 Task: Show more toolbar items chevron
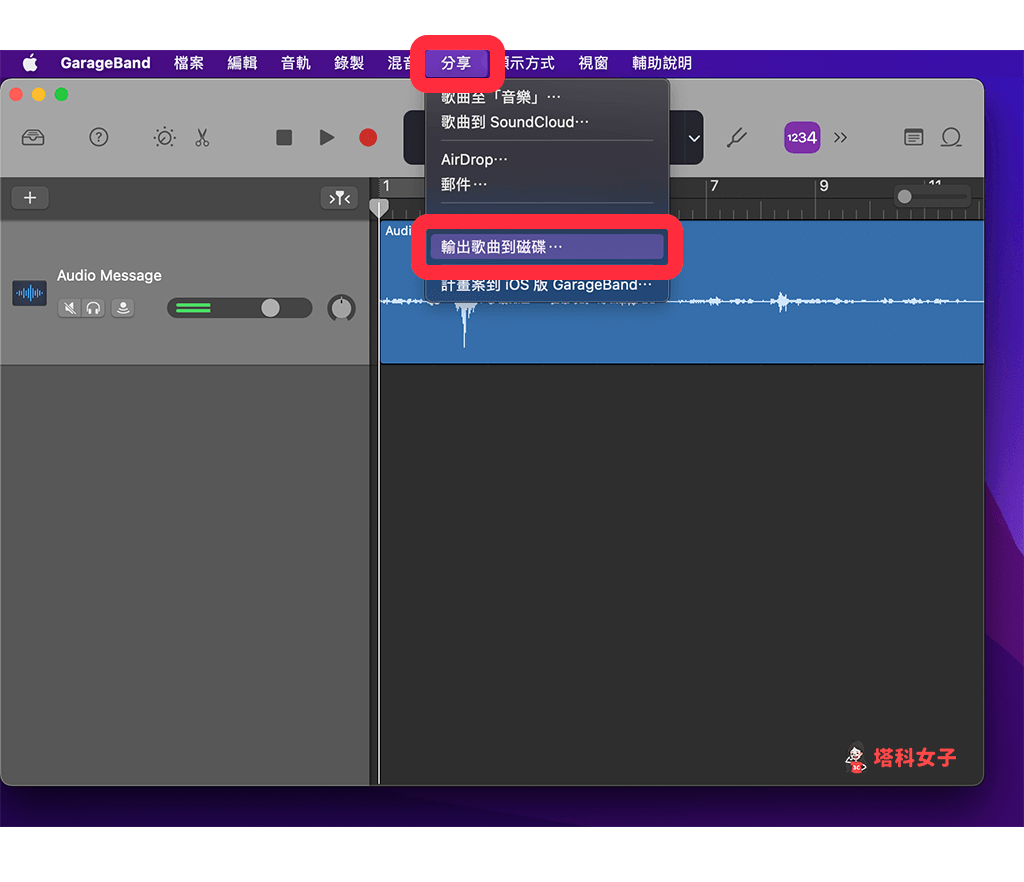point(840,138)
